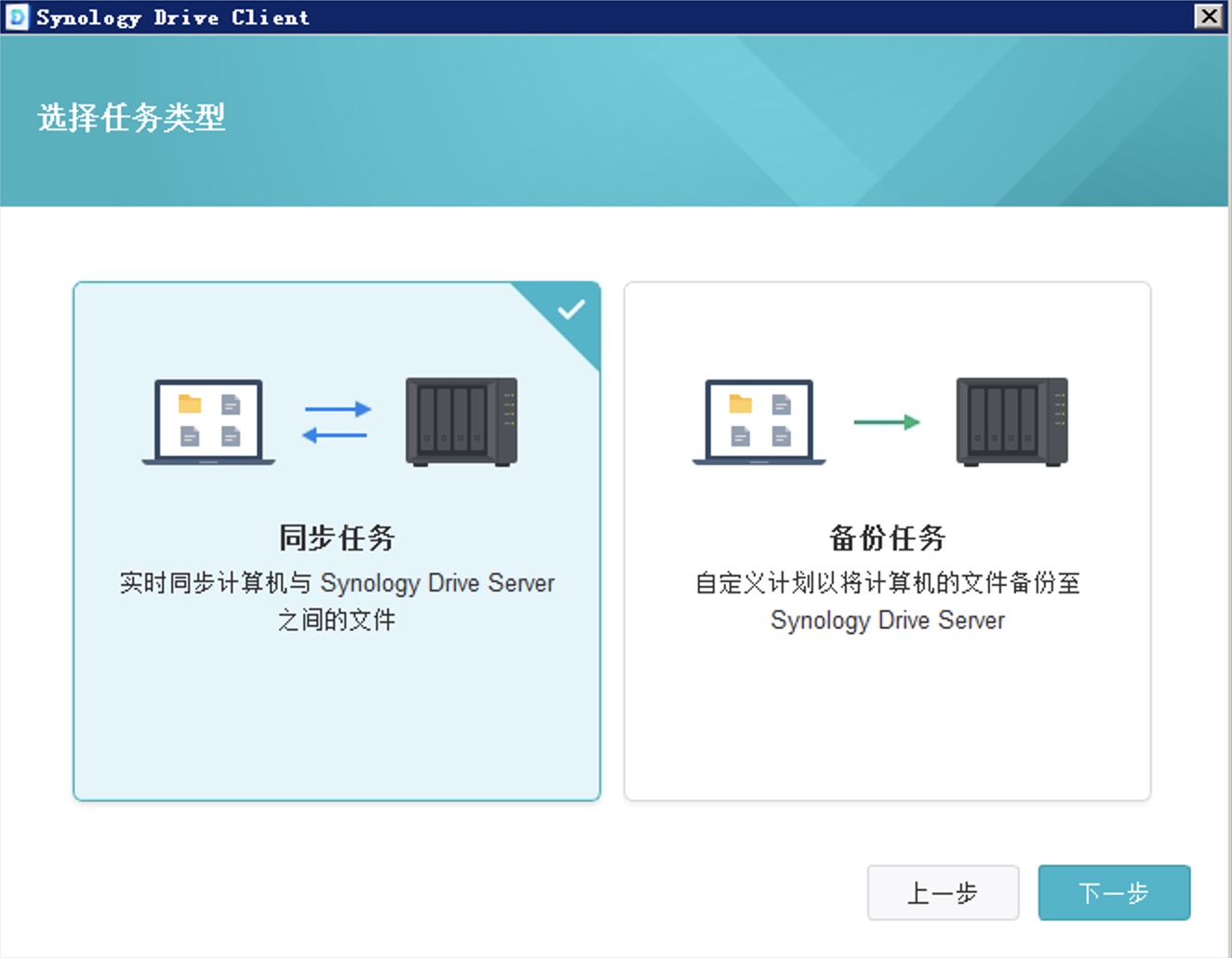Click the checkmark badge on the sync task card
The width and height of the screenshot is (1232, 958).
tap(571, 309)
